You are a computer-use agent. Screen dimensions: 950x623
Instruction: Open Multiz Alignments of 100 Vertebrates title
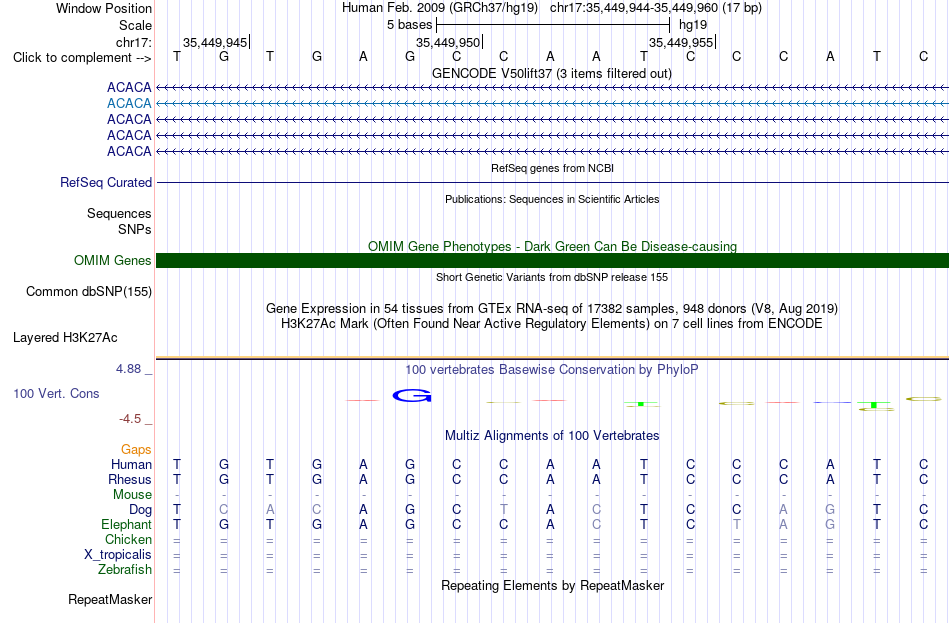point(552,436)
